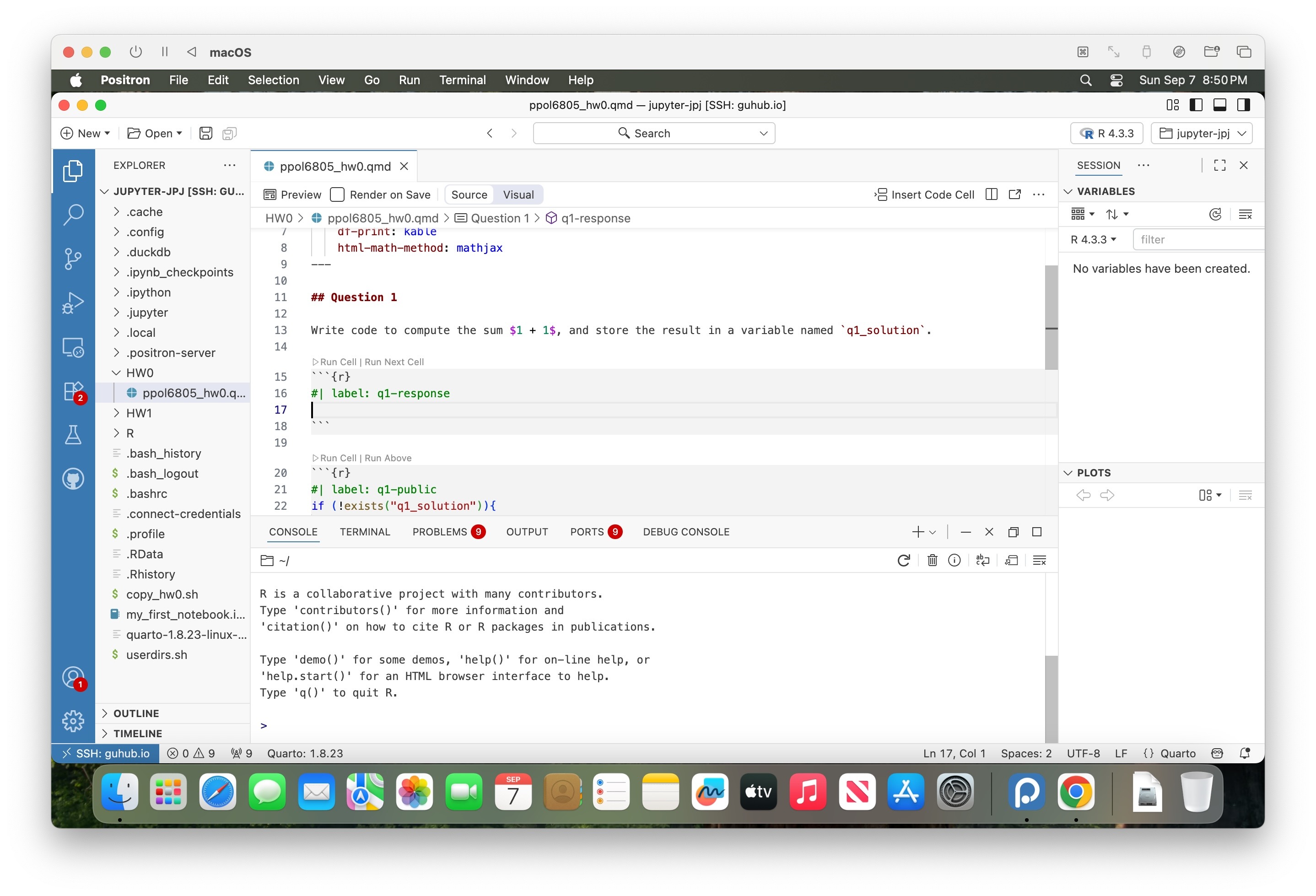The image size is (1316, 896).
Task: Open Source Control view in activity bar
Action: click(73, 259)
